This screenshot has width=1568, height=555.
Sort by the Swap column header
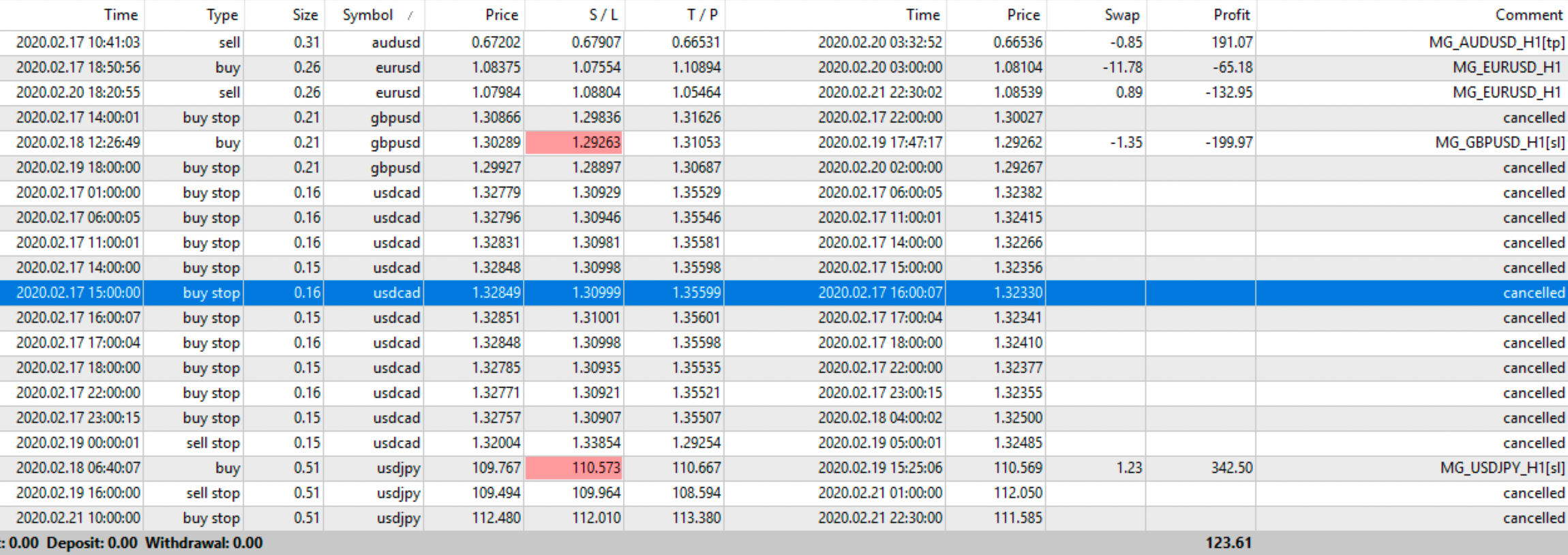click(x=1121, y=15)
